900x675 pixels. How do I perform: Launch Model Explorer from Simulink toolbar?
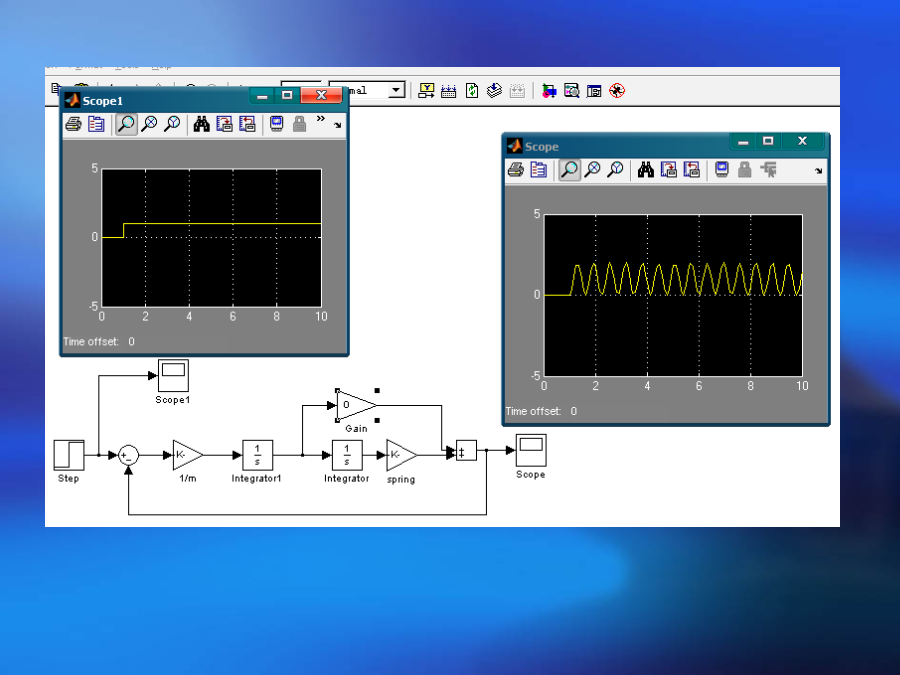point(572,91)
